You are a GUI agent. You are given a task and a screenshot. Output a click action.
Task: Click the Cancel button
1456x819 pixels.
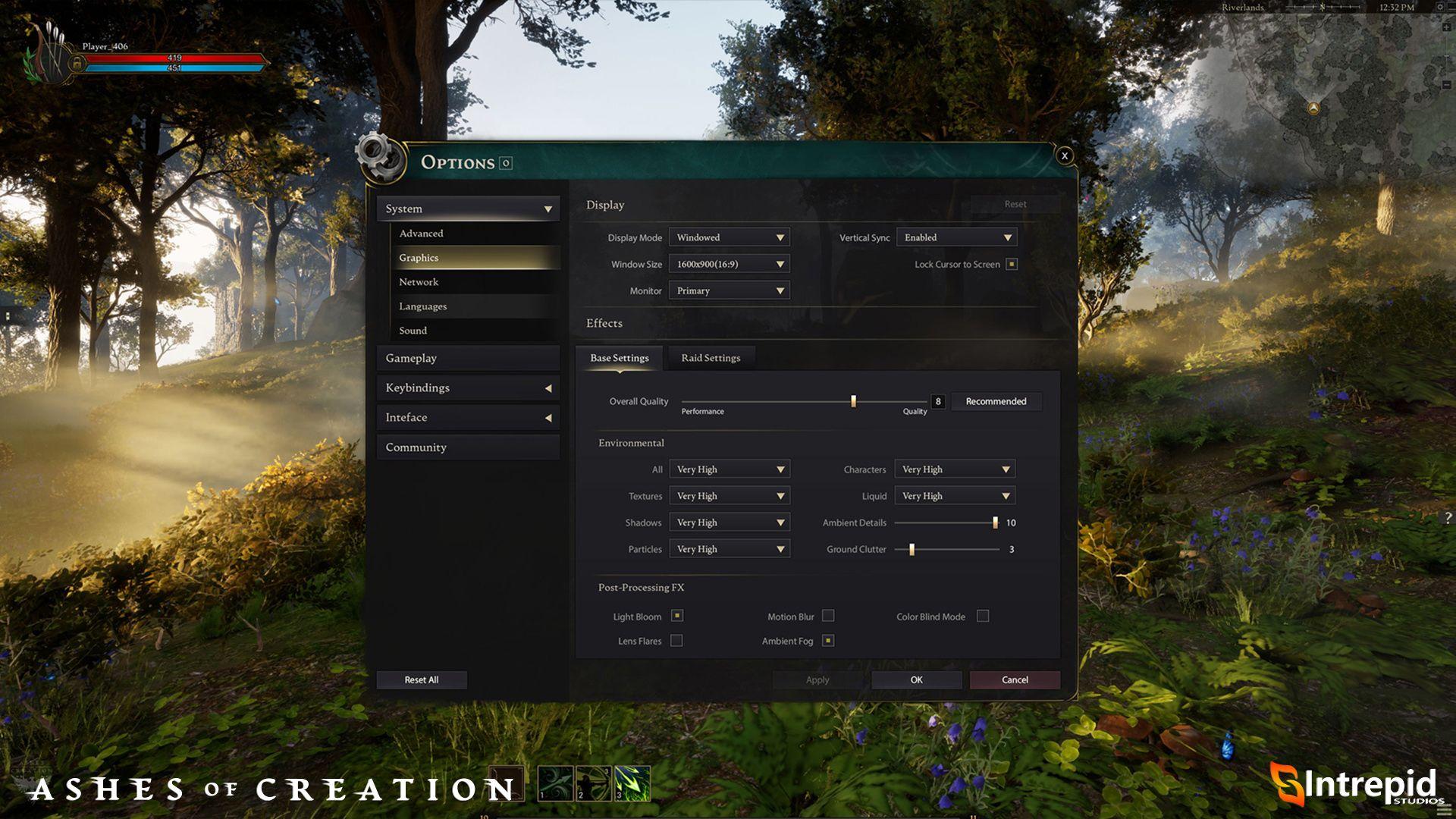coord(1015,679)
